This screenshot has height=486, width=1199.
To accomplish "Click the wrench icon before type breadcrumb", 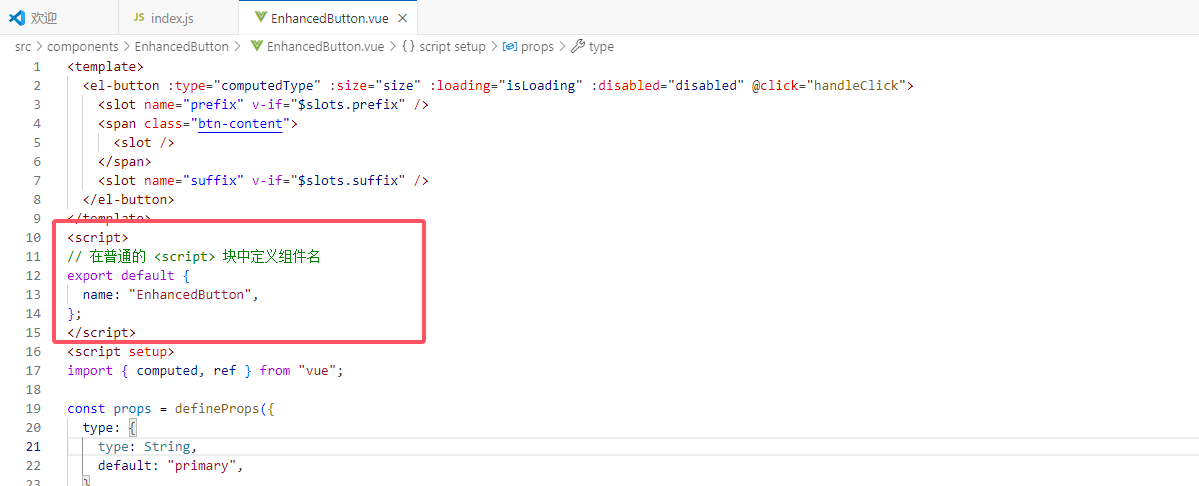I will coord(578,47).
